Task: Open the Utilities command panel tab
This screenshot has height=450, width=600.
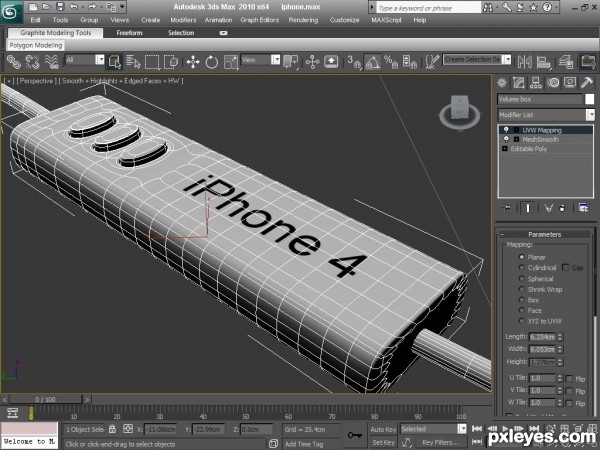Action: click(587, 83)
